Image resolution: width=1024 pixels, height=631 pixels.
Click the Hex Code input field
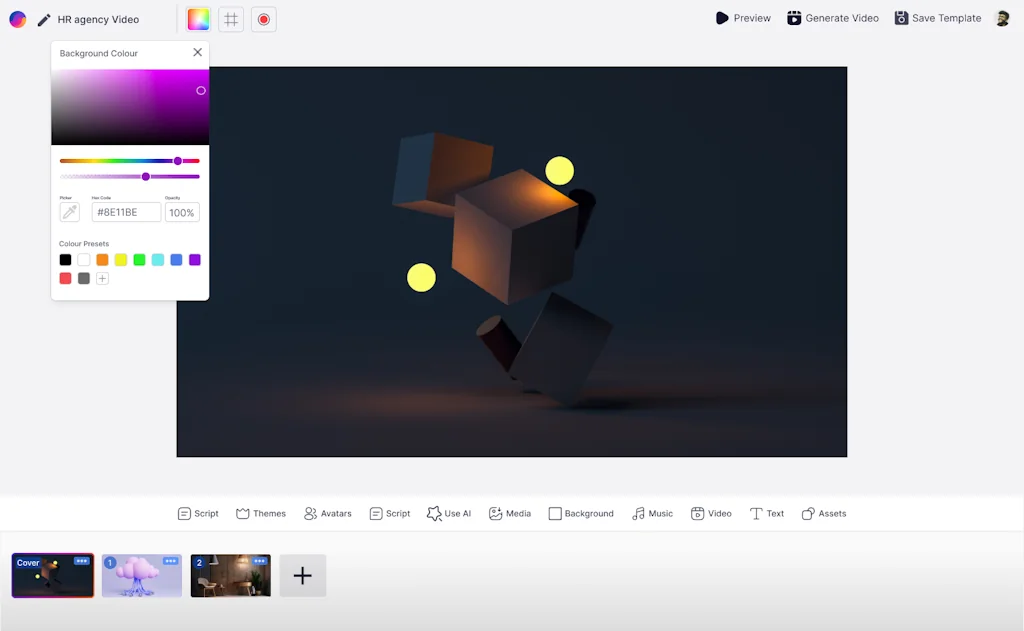[126, 212]
